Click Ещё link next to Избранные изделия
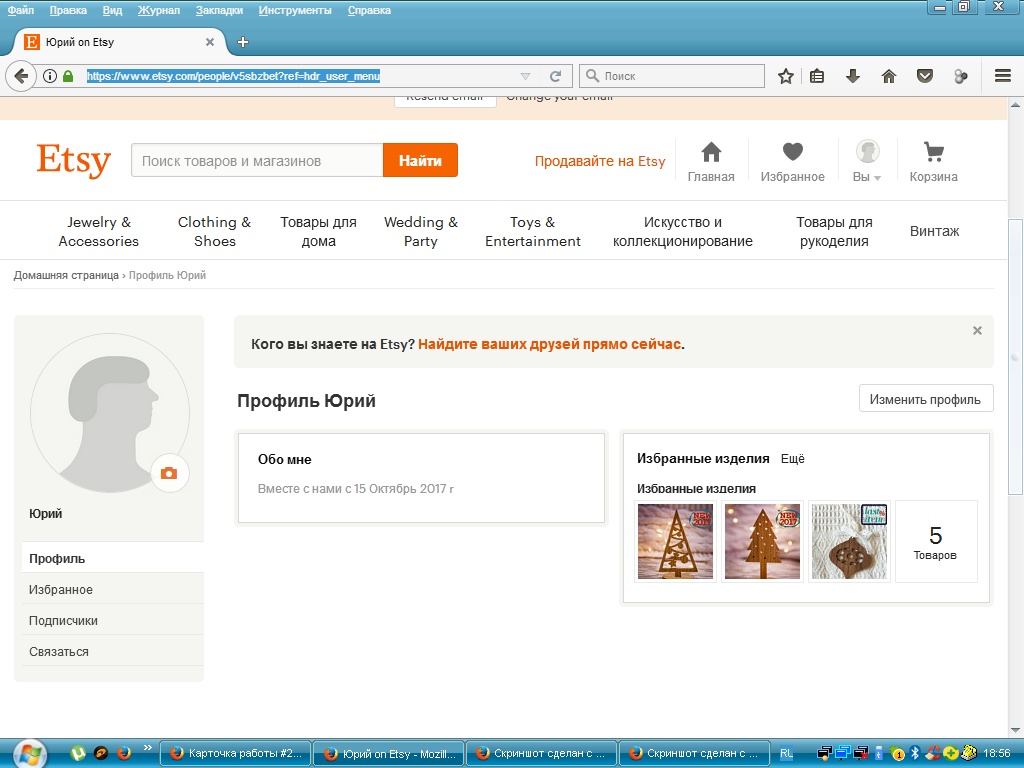The height and width of the screenshot is (768, 1024). (x=792, y=459)
